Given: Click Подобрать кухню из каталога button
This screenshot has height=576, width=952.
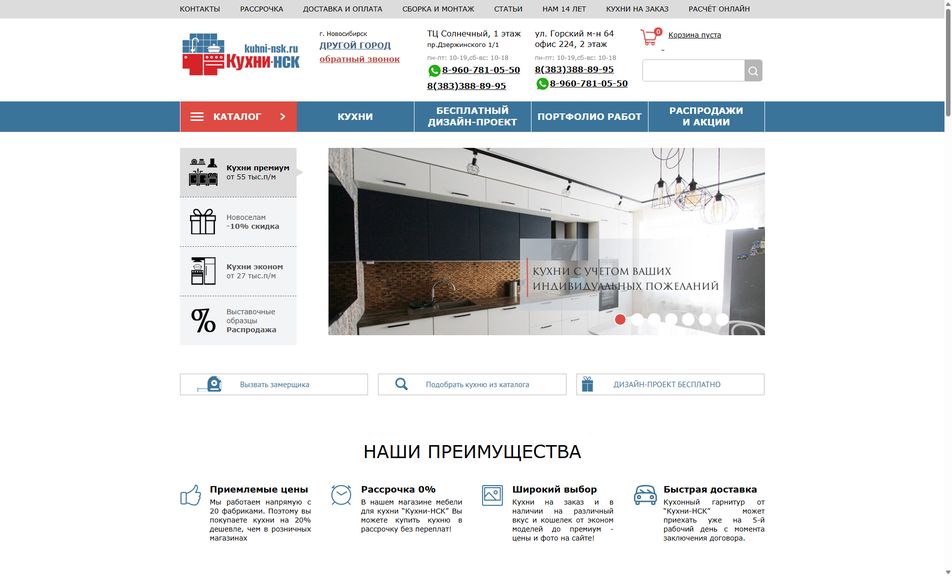Looking at the screenshot, I should pyautogui.click(x=472, y=384).
